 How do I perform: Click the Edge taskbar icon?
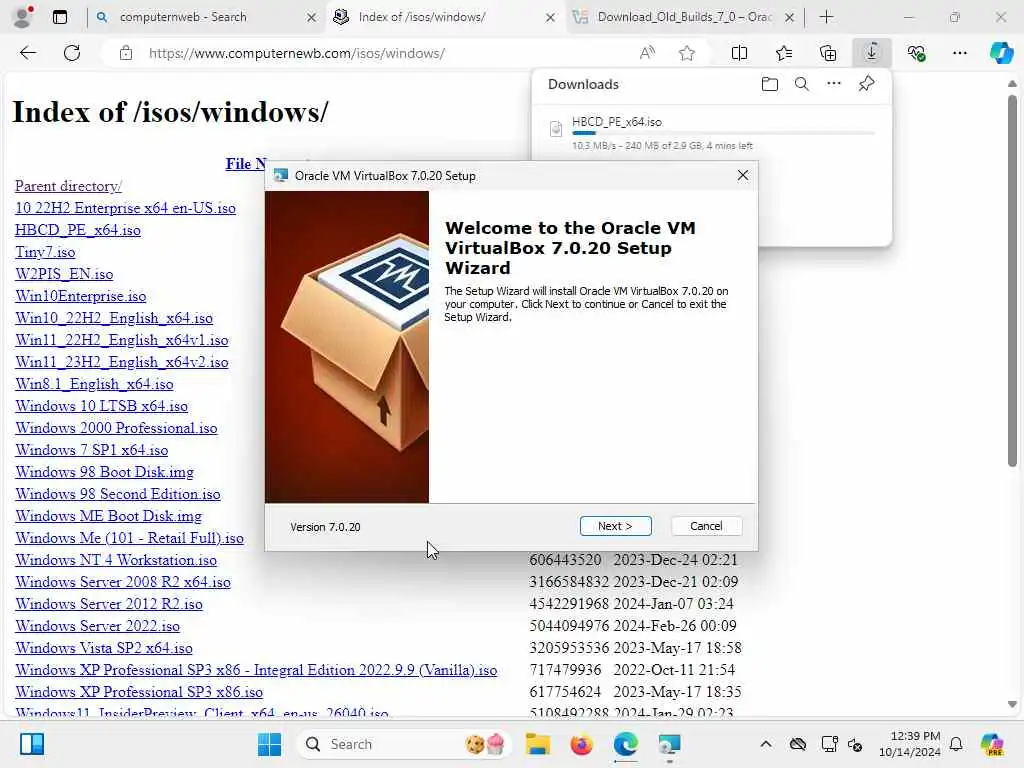point(625,744)
